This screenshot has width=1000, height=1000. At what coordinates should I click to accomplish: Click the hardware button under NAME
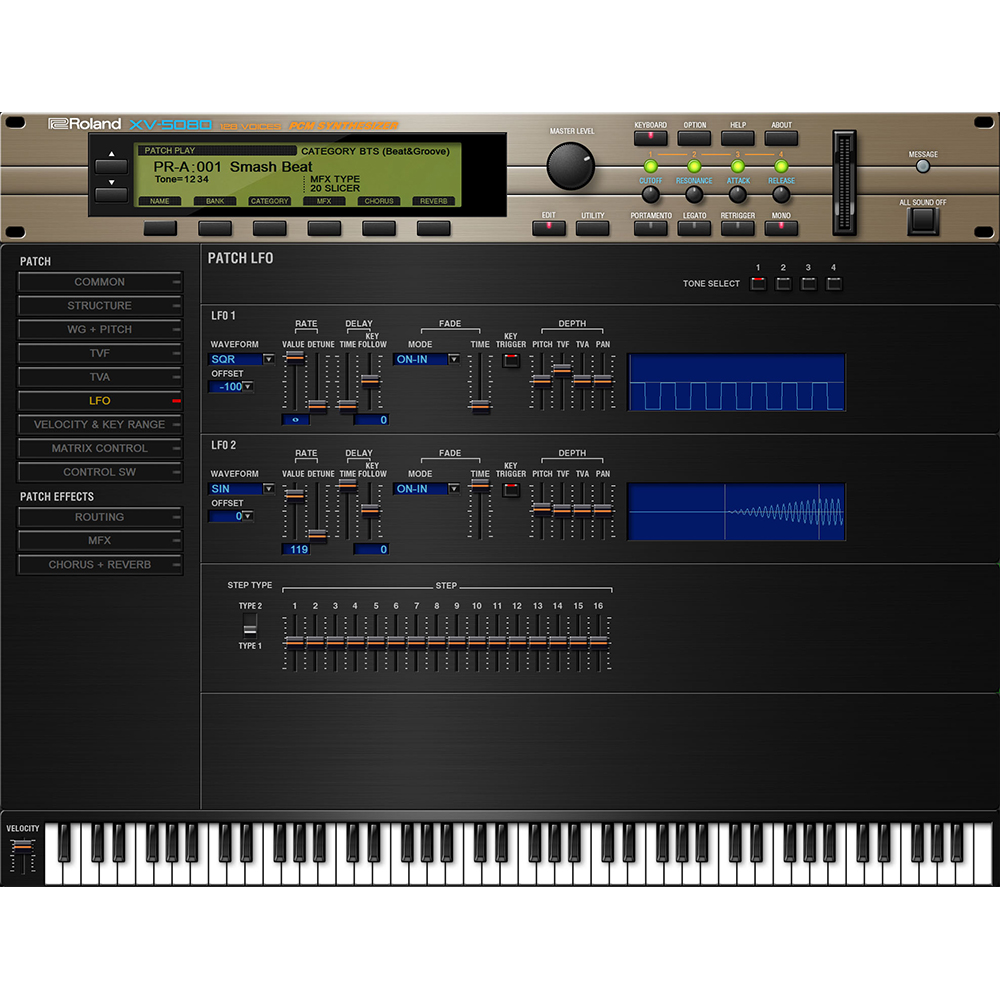160,228
